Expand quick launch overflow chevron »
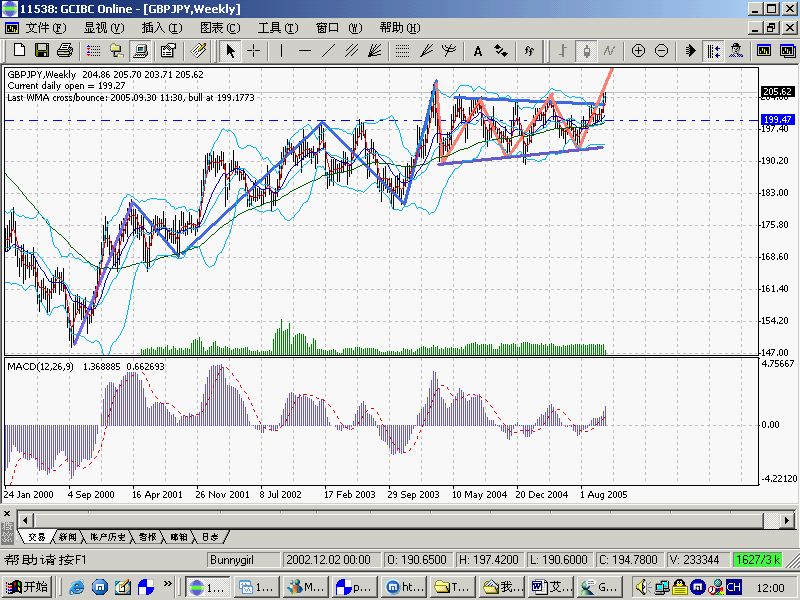Image resolution: width=800 pixels, height=600 pixels. point(167,584)
